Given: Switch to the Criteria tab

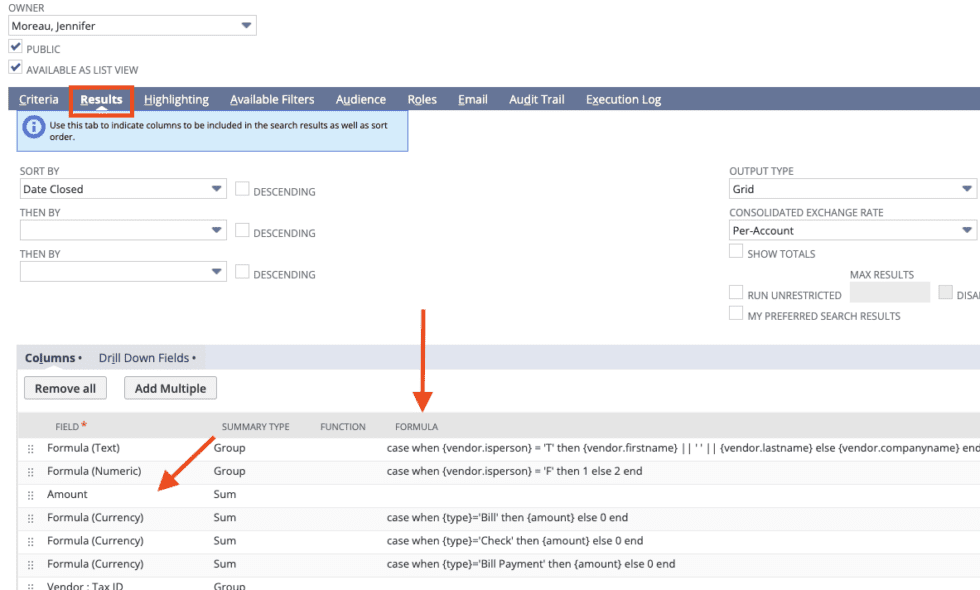Looking at the screenshot, I should point(38,99).
